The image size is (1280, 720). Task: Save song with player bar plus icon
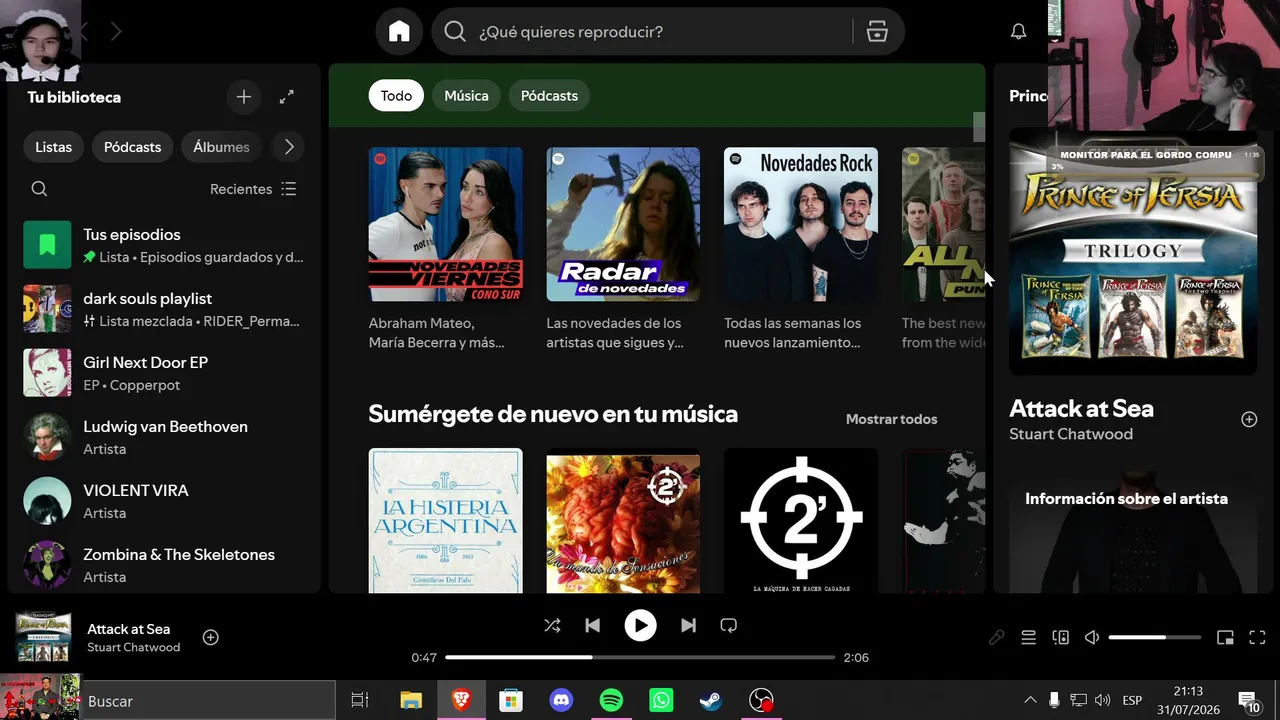click(211, 637)
